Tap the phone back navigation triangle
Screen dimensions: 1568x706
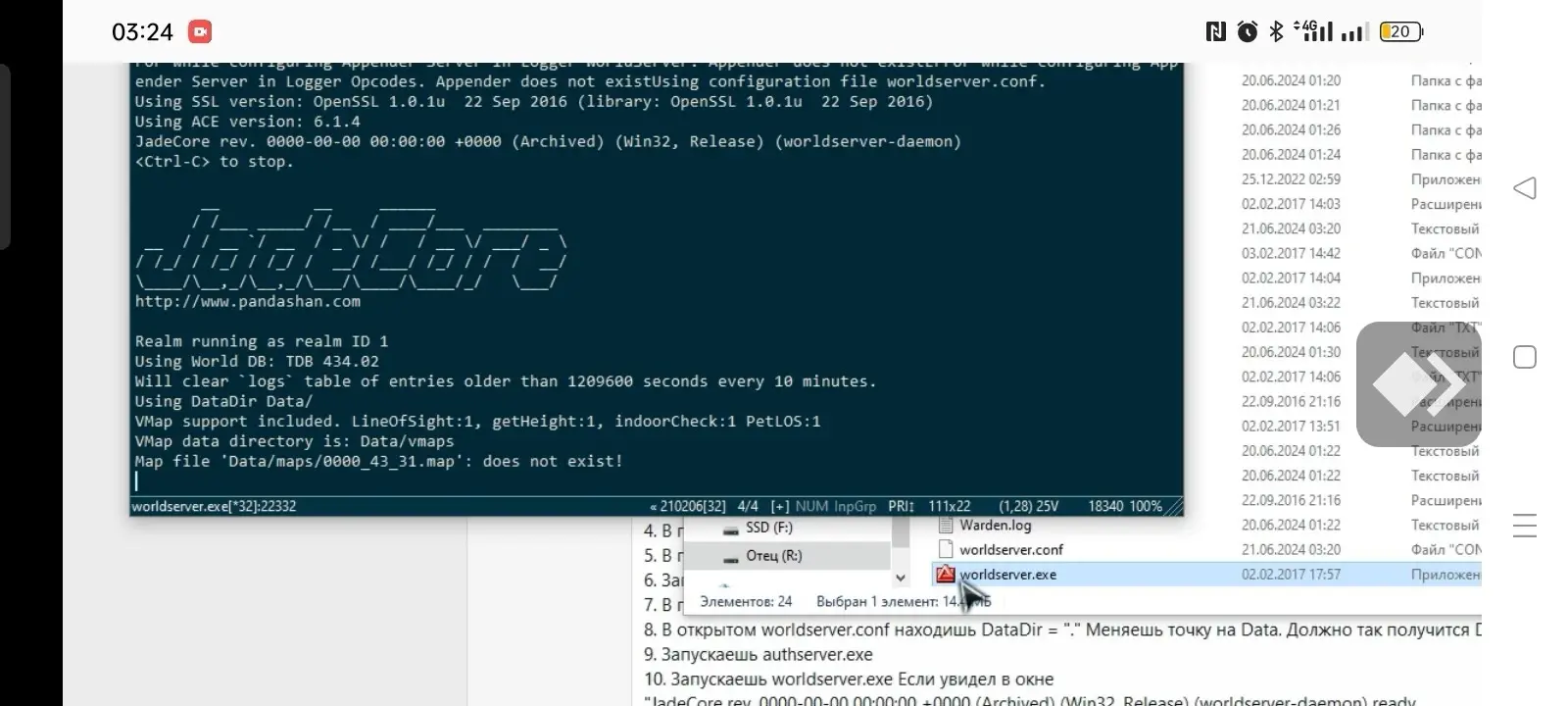[x=1525, y=188]
